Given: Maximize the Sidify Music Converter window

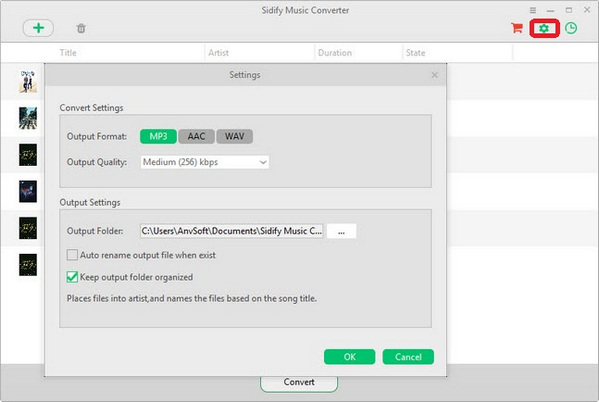Looking at the screenshot, I should [x=569, y=10].
